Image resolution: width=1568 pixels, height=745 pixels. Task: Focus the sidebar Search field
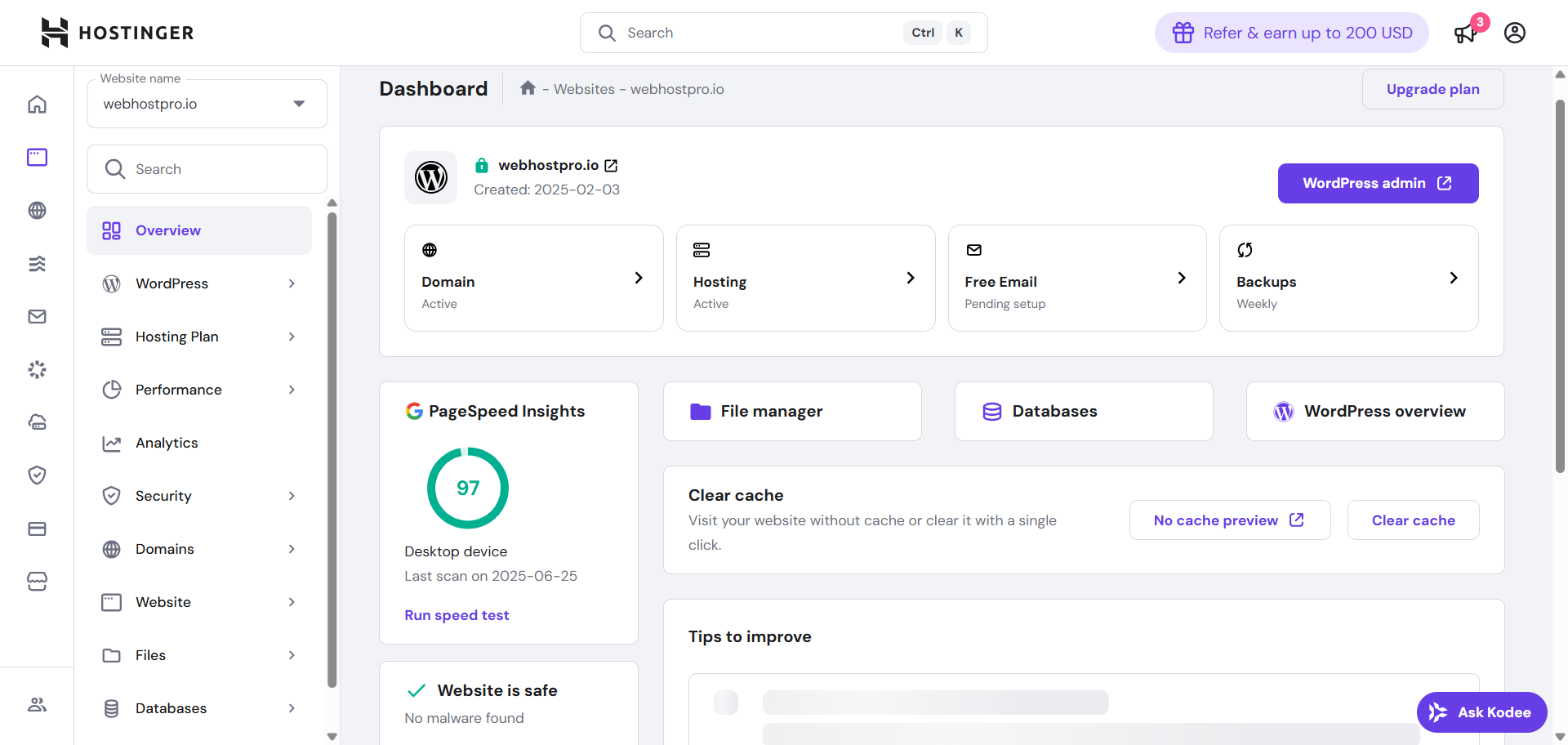pyautogui.click(x=207, y=169)
